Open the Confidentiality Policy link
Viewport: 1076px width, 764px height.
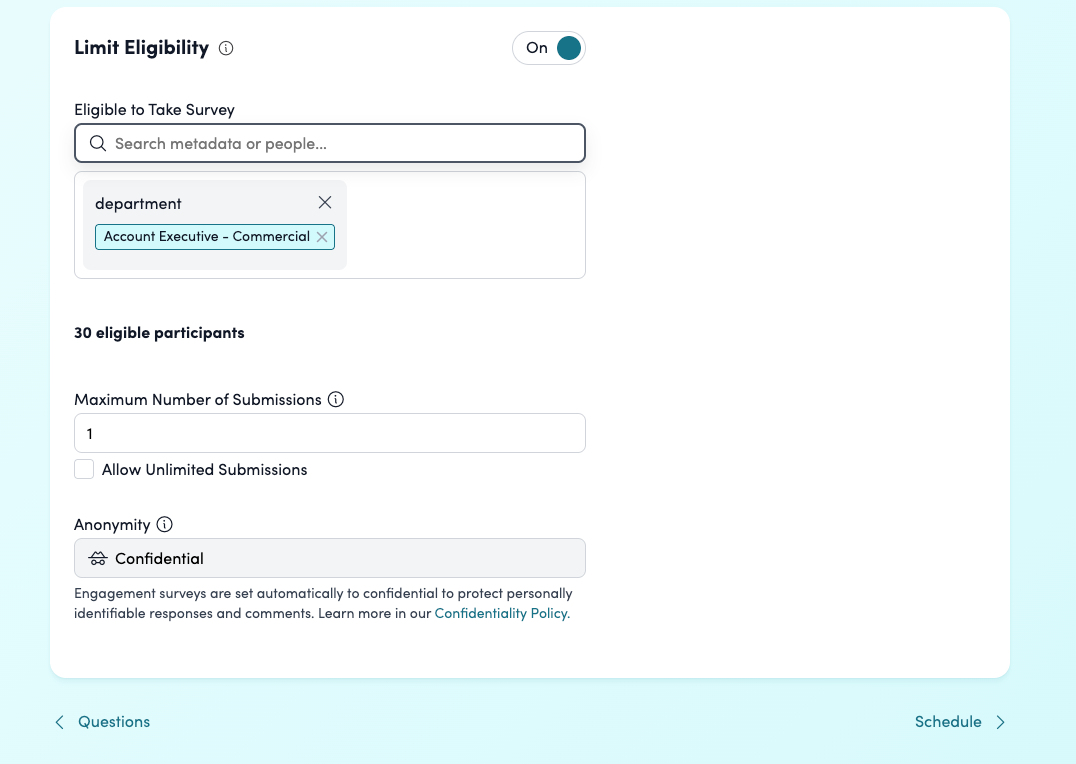click(501, 614)
